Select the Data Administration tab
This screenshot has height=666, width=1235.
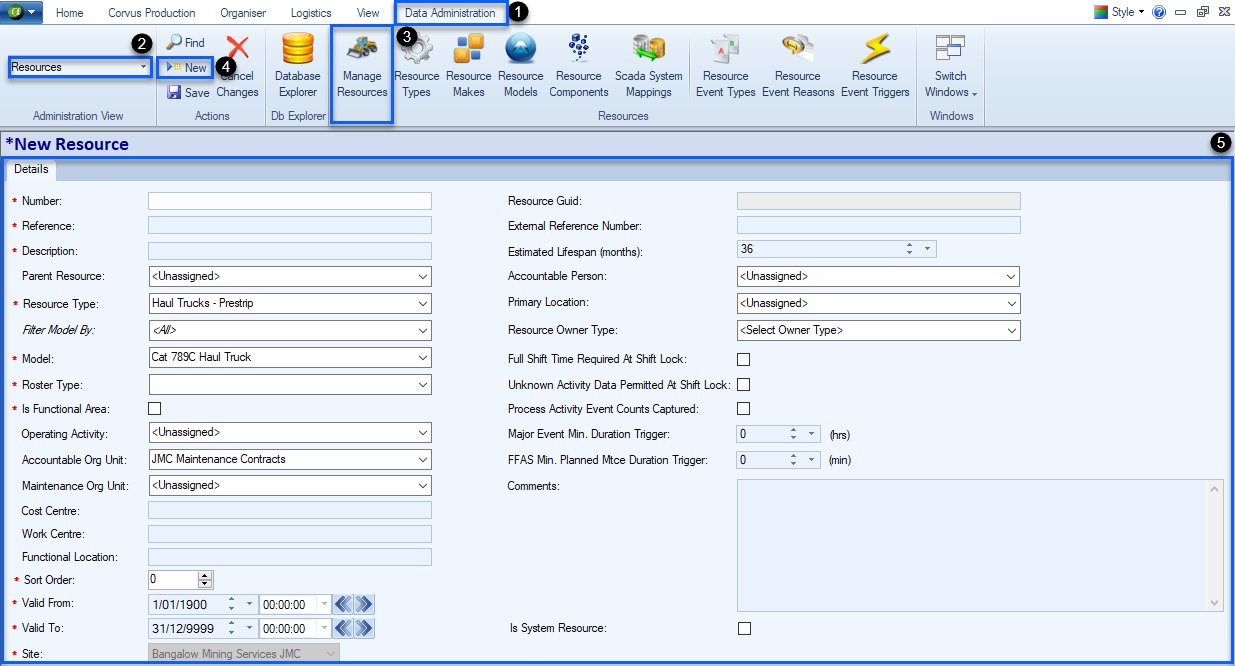coord(450,13)
